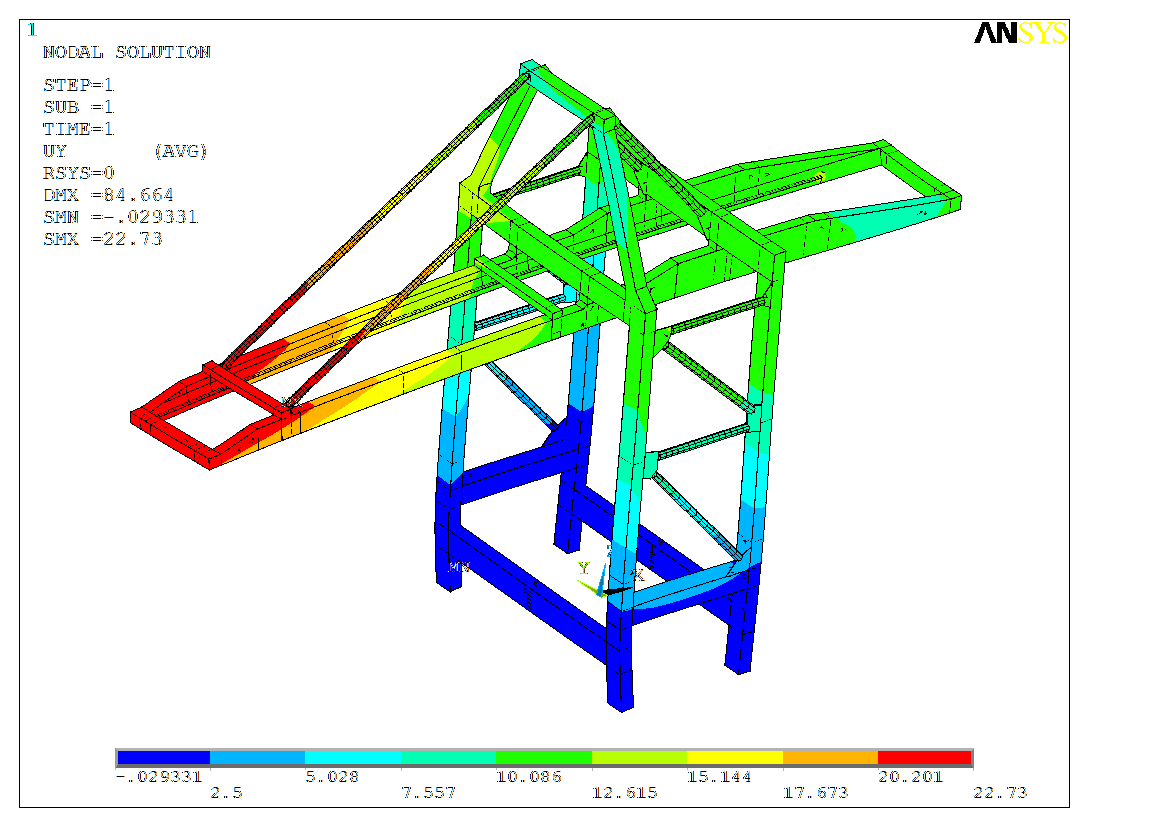Image resolution: width=1168 pixels, height=827 pixels.
Task: Click the legend value '7.557'
Action: pos(428,793)
